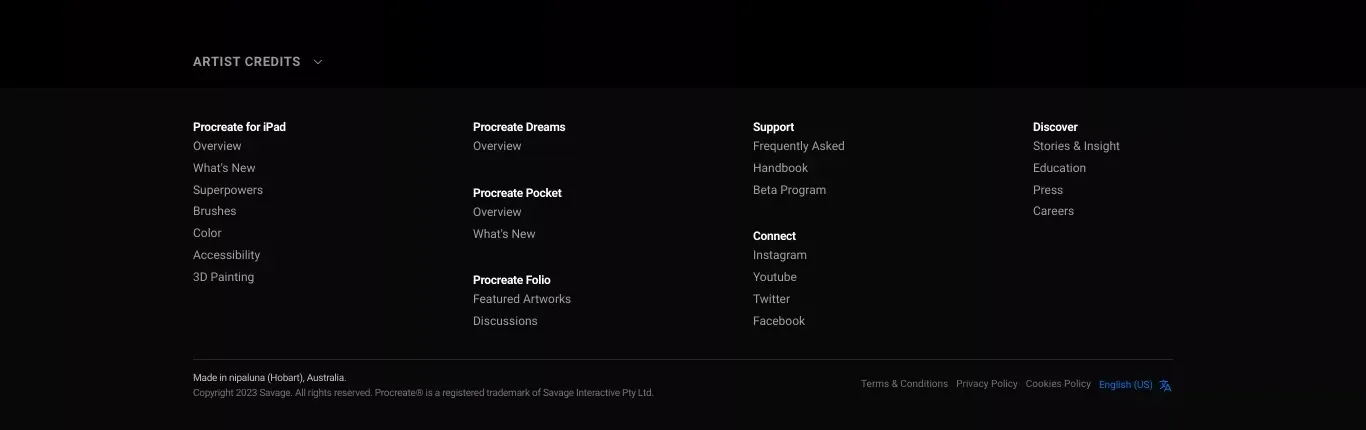Open the Terms & Conditions link

coord(904,384)
